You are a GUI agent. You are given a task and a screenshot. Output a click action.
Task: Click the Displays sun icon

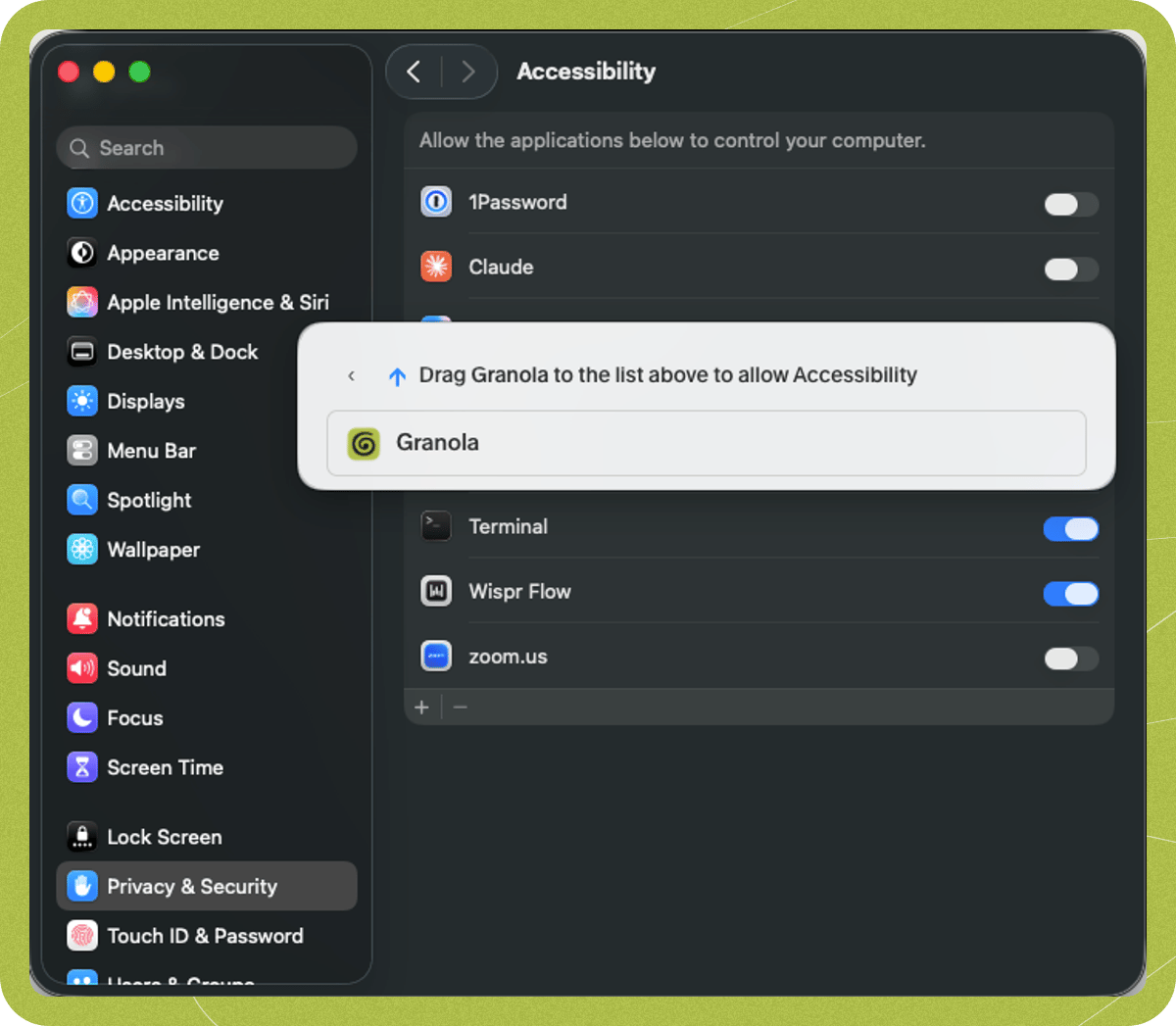pos(82,401)
